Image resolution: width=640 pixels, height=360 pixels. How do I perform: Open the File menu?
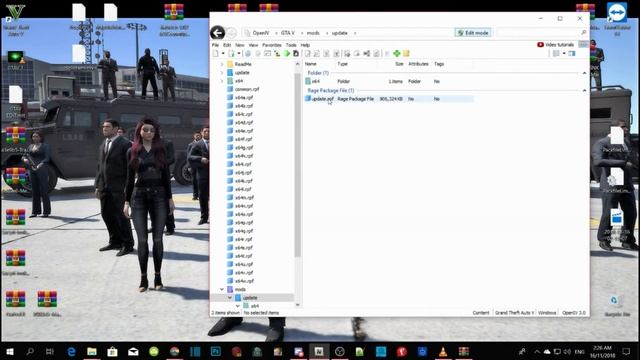tap(215, 45)
